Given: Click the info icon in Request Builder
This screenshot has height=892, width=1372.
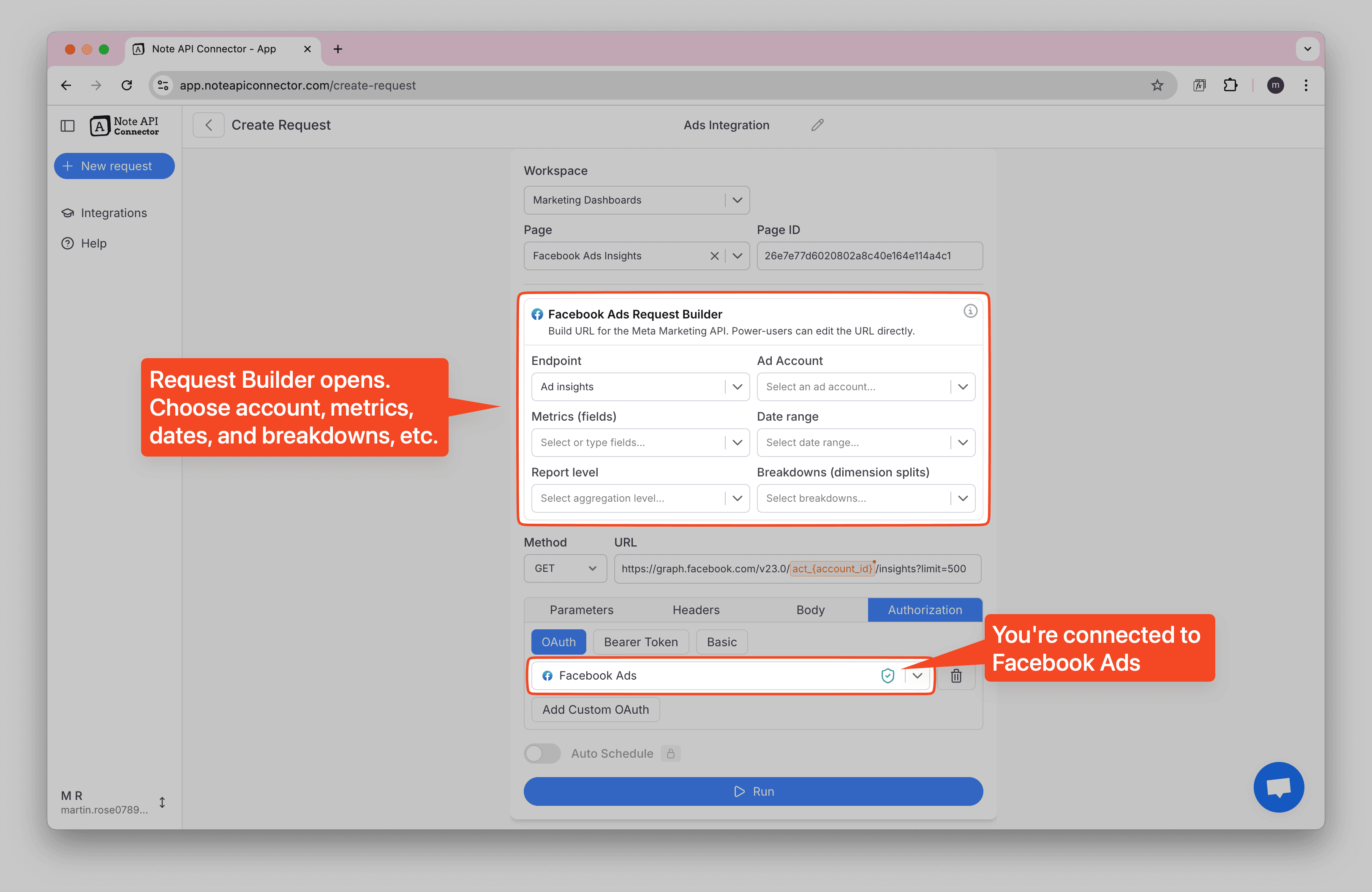Looking at the screenshot, I should 970,311.
